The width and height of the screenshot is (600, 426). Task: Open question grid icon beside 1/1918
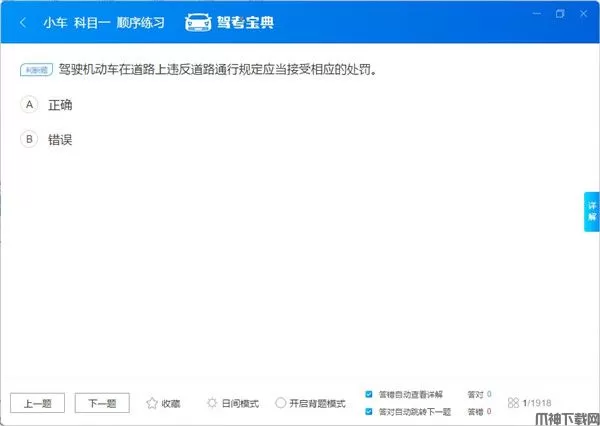click(513, 403)
